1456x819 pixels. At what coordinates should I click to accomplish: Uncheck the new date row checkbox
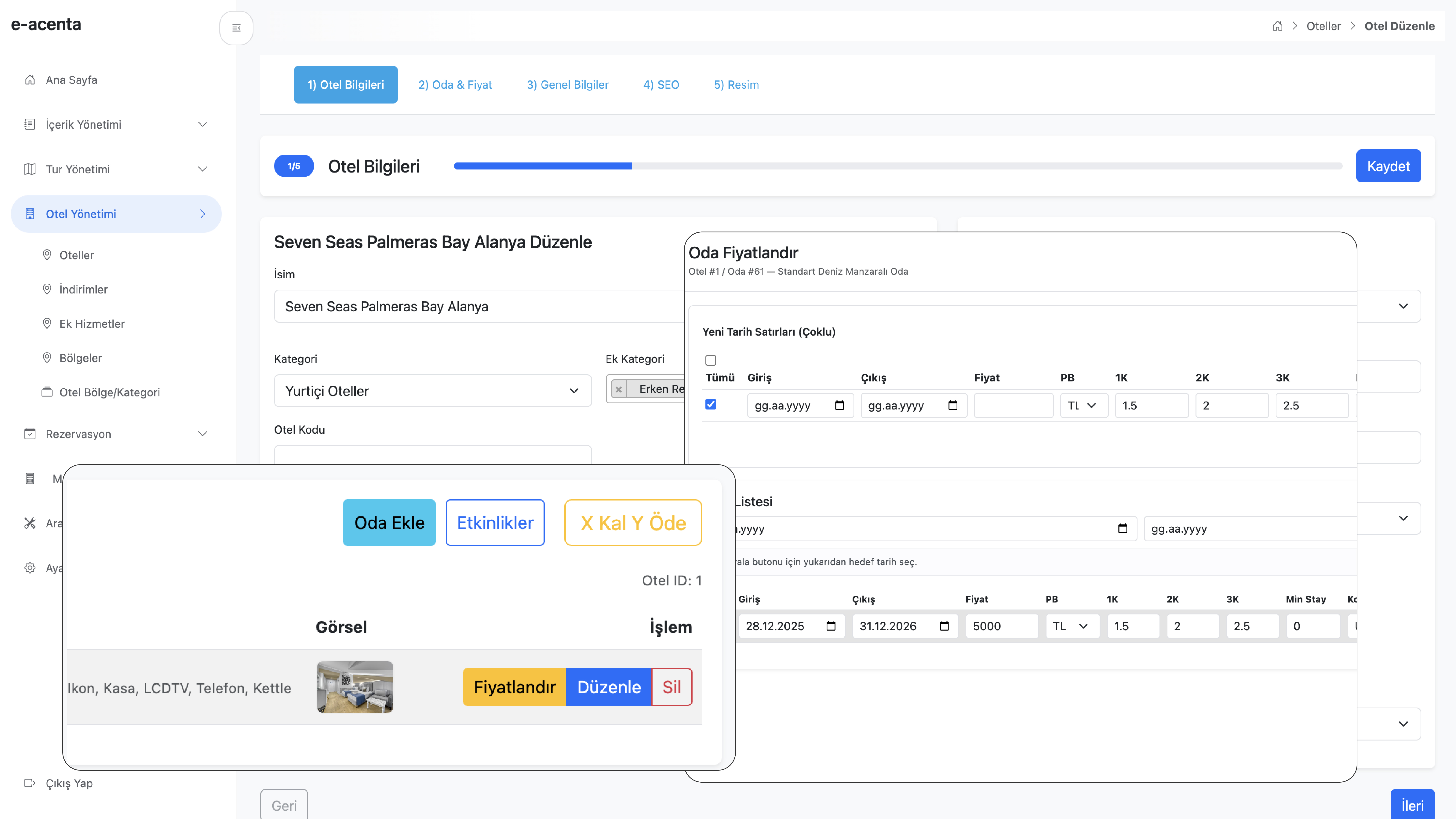711,404
